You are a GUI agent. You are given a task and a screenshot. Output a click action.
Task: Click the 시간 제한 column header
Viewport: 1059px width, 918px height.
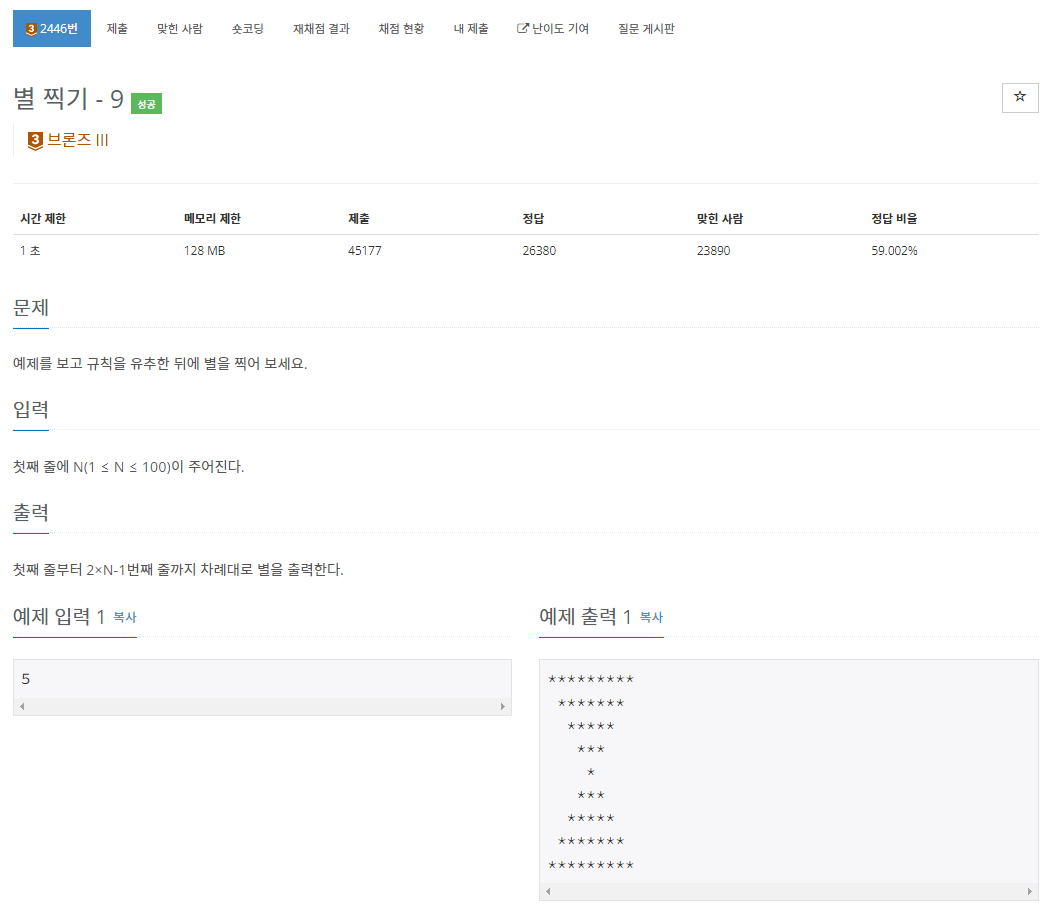pos(43,218)
